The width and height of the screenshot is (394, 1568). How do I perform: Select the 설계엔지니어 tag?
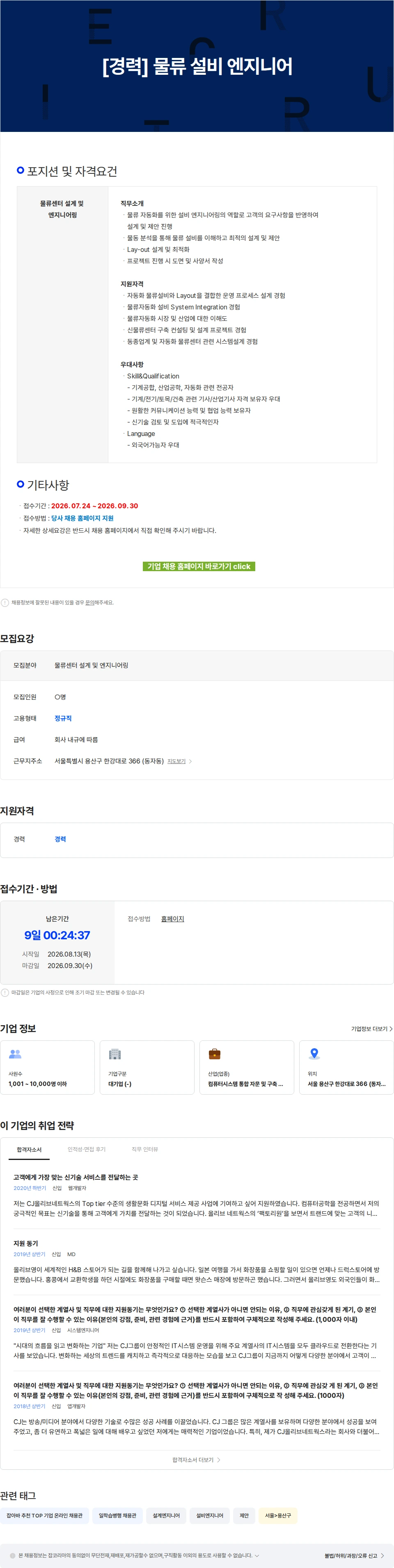(166, 1516)
